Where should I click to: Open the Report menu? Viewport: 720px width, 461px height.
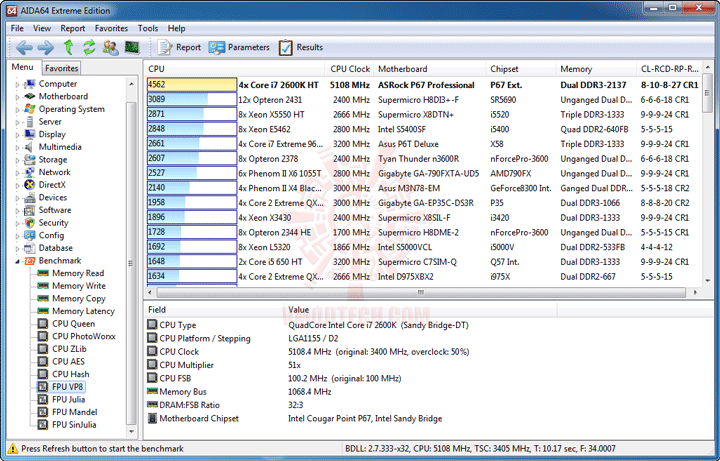click(x=73, y=28)
